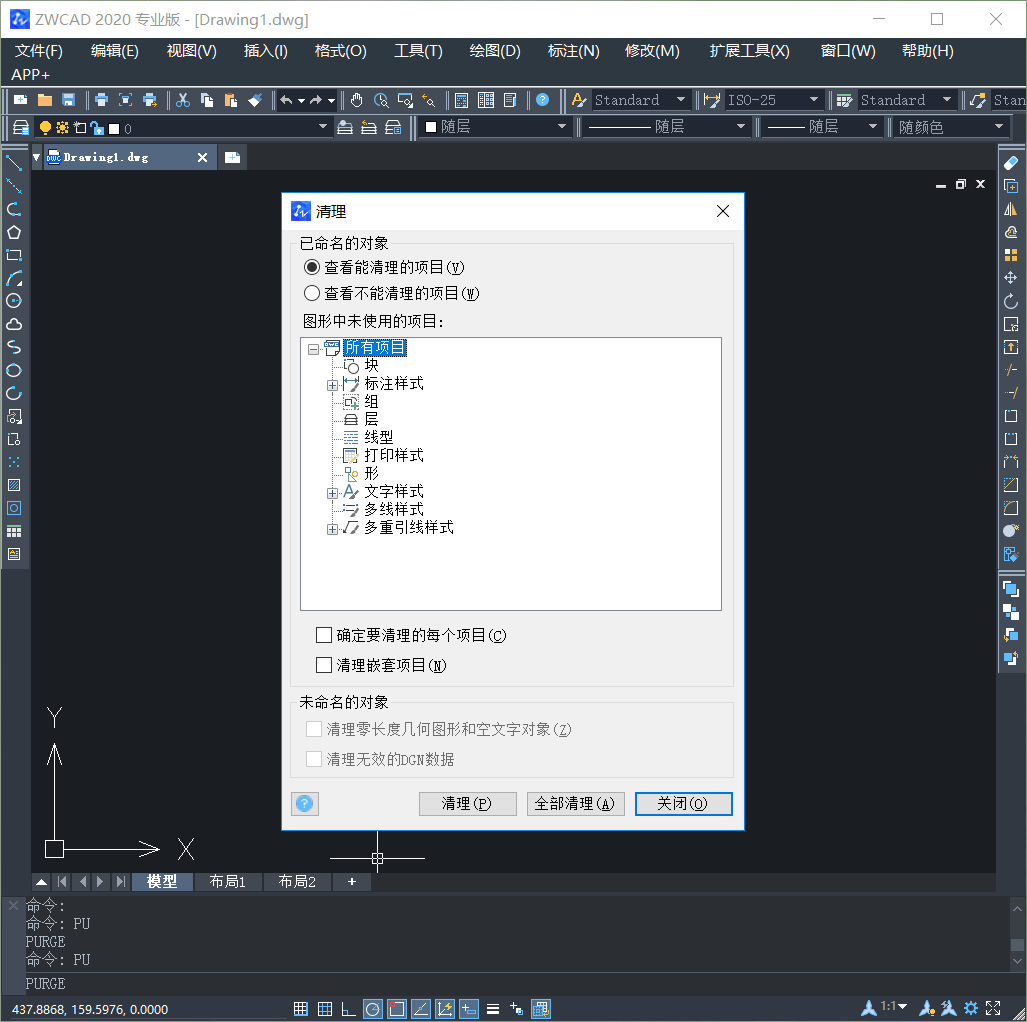The height and width of the screenshot is (1022, 1027).
Task: Click the Match Properties brush icon
Action: click(255, 100)
